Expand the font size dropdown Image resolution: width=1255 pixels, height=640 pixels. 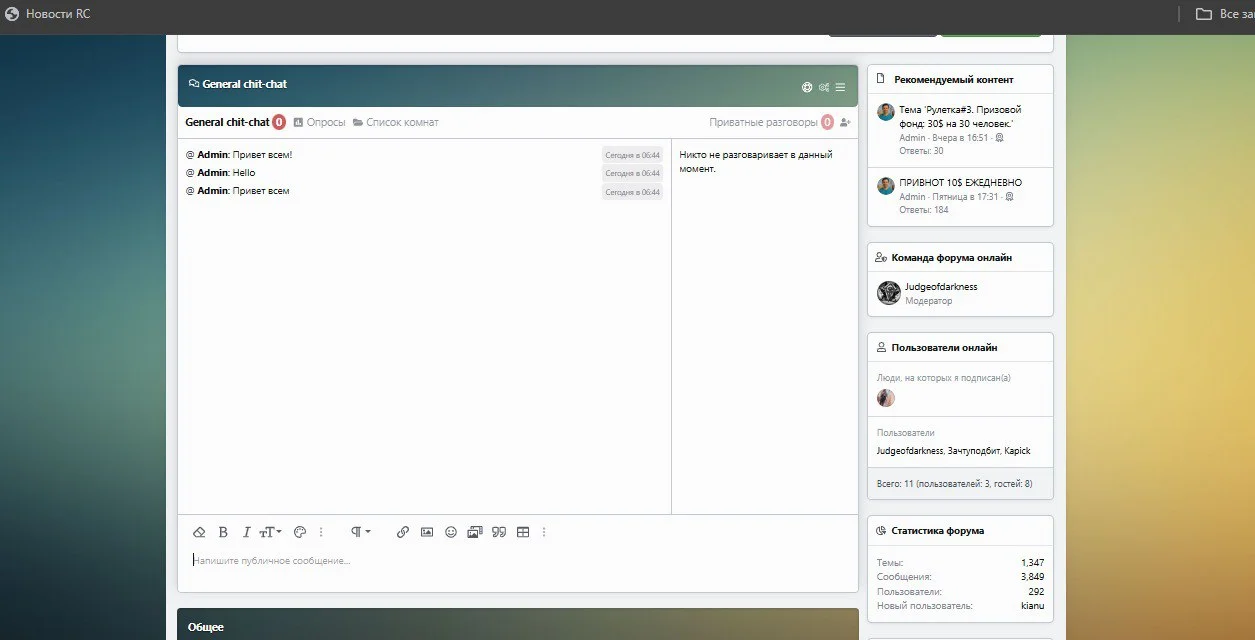[x=271, y=532]
